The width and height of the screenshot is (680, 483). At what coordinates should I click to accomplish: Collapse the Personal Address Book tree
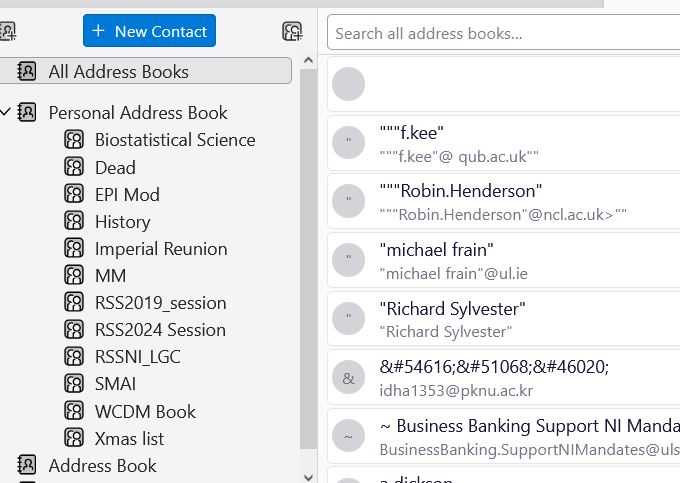(x=6, y=112)
